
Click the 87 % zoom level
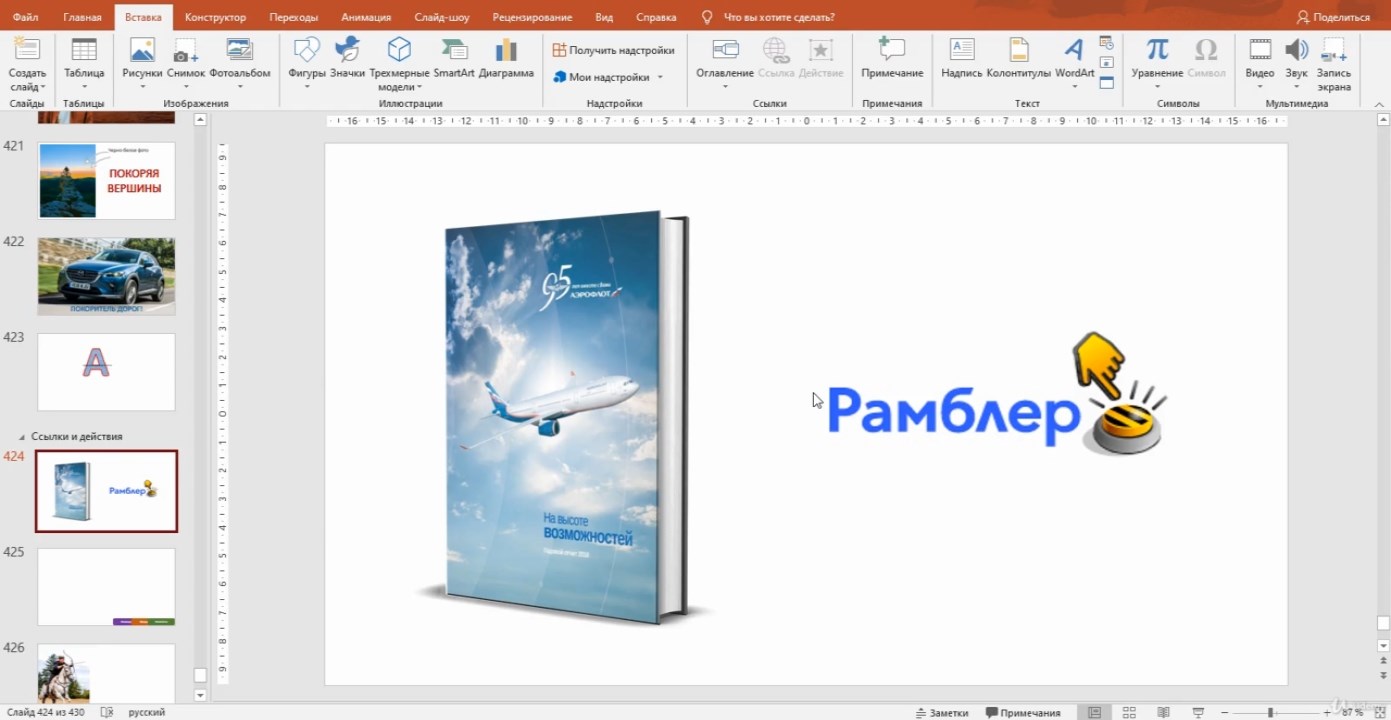click(x=1352, y=712)
